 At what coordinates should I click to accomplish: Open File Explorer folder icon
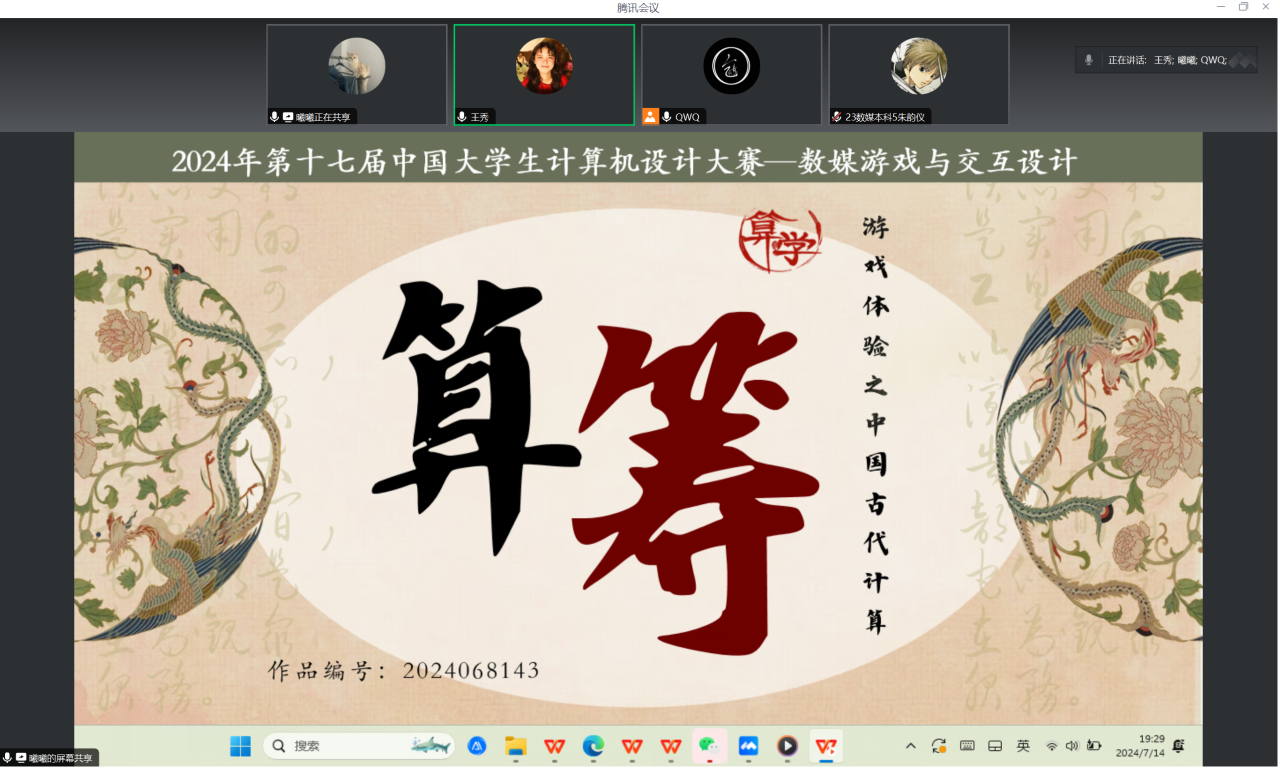click(516, 746)
